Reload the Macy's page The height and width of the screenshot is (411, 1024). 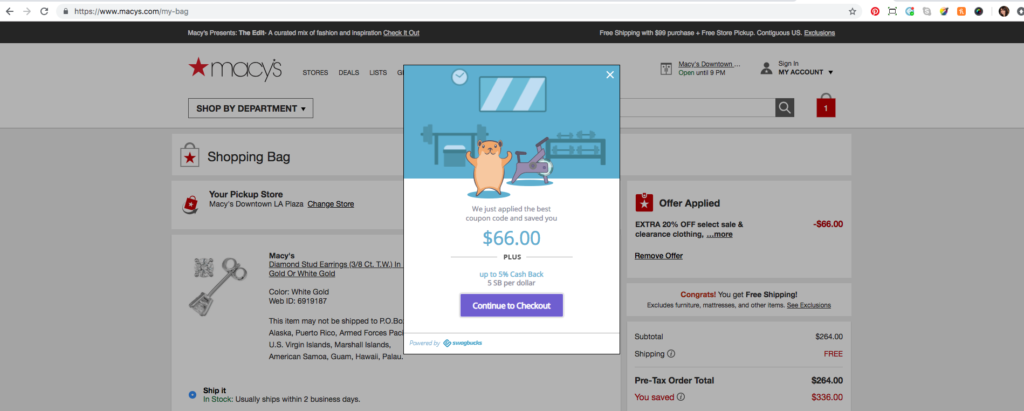coord(44,11)
